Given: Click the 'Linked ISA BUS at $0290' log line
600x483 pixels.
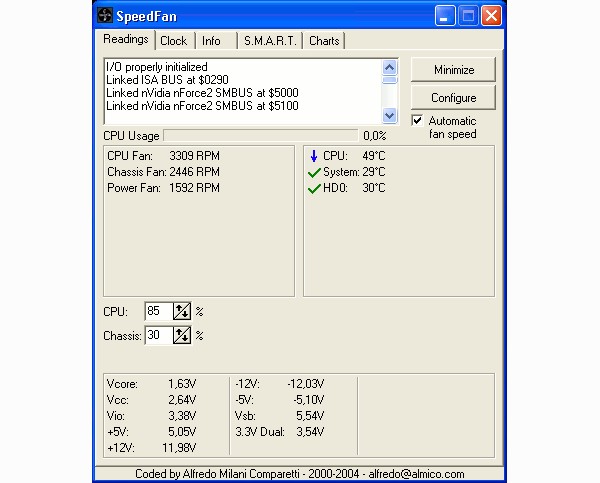Looking at the screenshot, I should click(167, 80).
